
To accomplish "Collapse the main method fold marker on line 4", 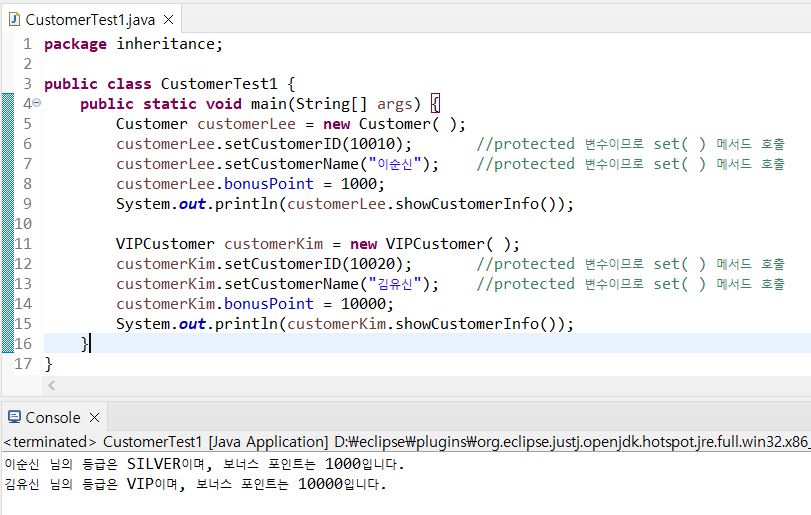I will tap(37, 103).
